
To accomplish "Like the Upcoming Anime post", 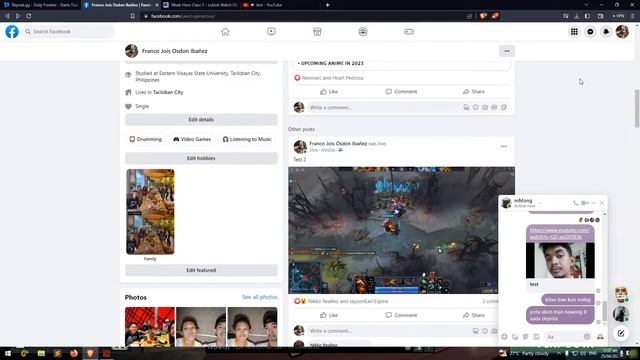I will tap(329, 91).
